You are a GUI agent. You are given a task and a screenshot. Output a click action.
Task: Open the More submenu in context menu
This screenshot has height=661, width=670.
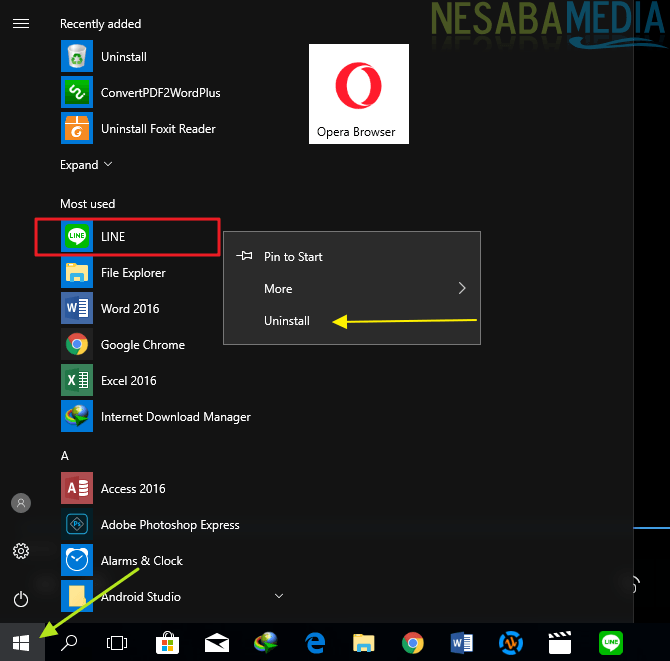tap(352, 288)
